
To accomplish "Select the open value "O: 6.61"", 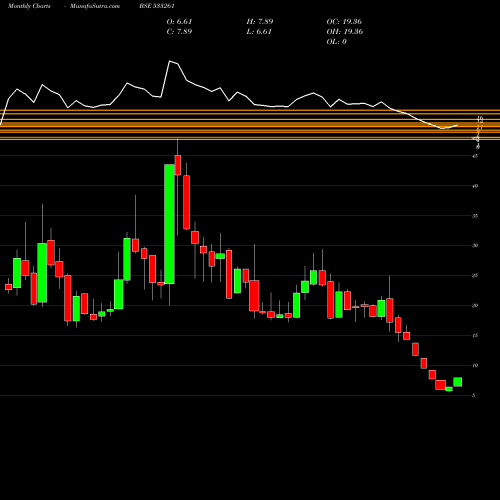I will 179,22.
